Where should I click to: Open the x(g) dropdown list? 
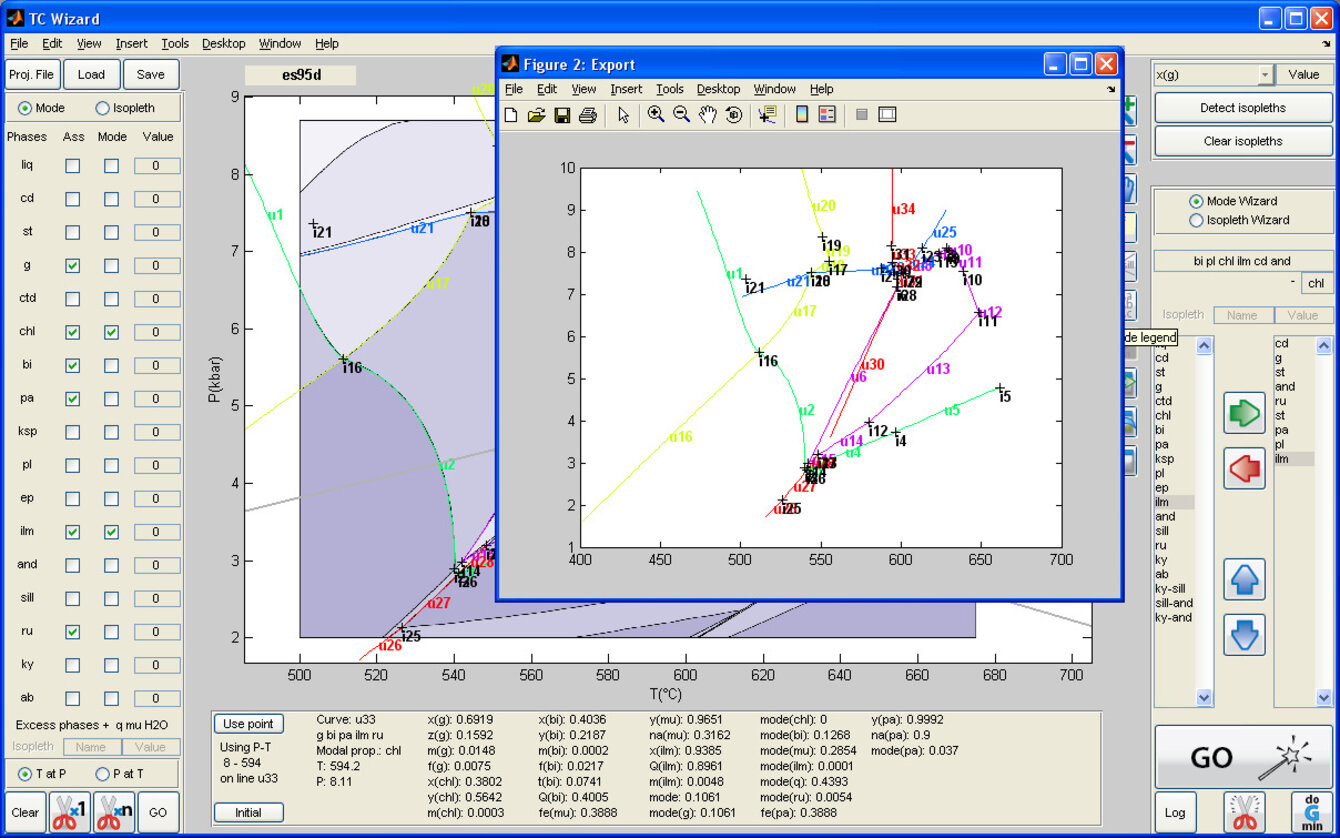(1265, 75)
